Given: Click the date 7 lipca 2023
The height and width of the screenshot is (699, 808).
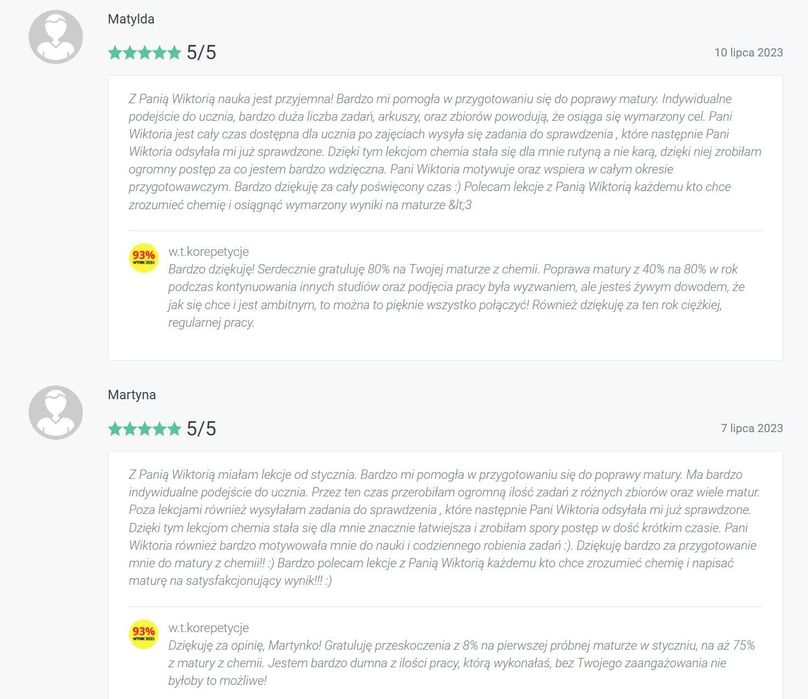Looking at the screenshot, I should pyautogui.click(x=751, y=428).
